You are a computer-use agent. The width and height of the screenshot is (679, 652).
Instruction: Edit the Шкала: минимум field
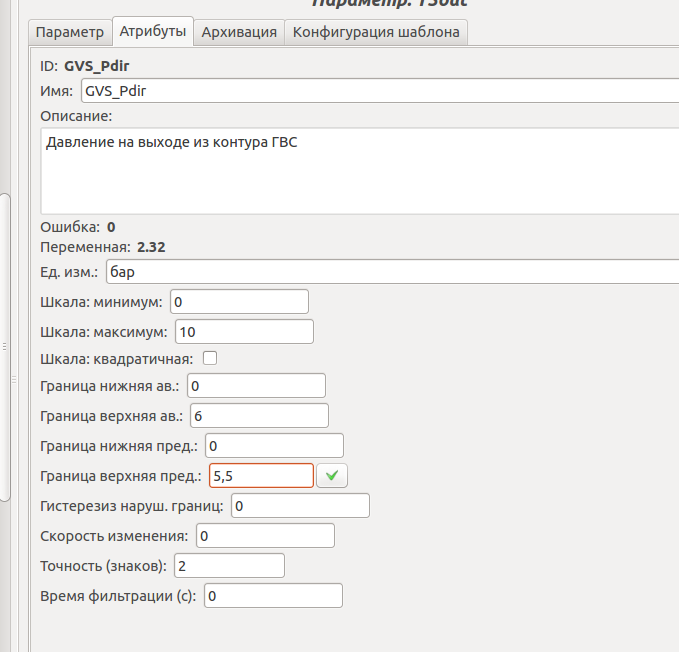(x=239, y=301)
